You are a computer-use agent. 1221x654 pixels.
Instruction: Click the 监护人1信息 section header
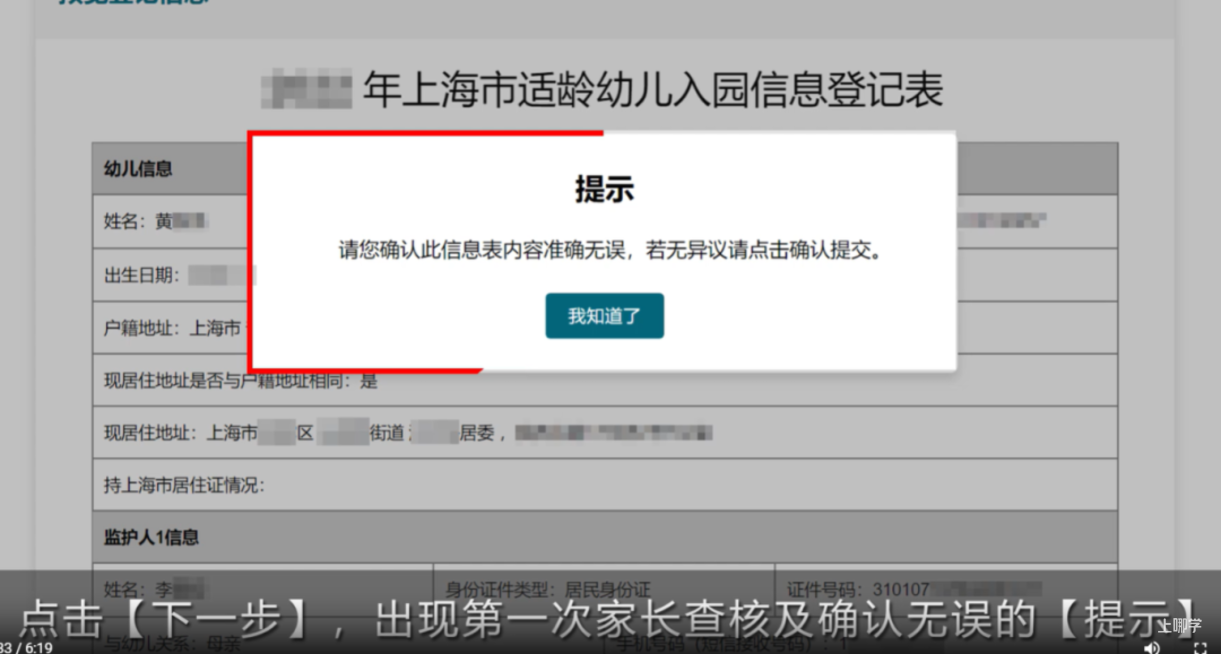tap(604, 537)
